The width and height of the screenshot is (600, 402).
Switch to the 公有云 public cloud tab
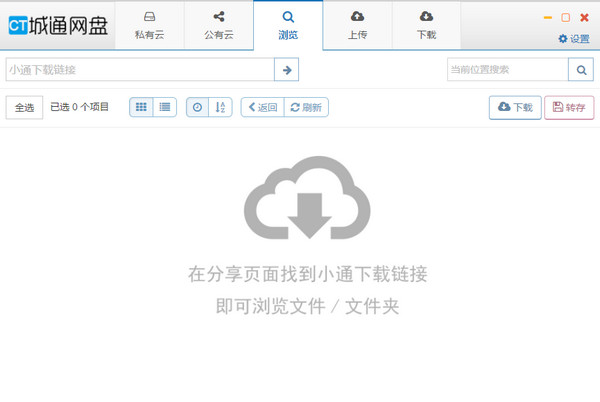click(x=218, y=25)
